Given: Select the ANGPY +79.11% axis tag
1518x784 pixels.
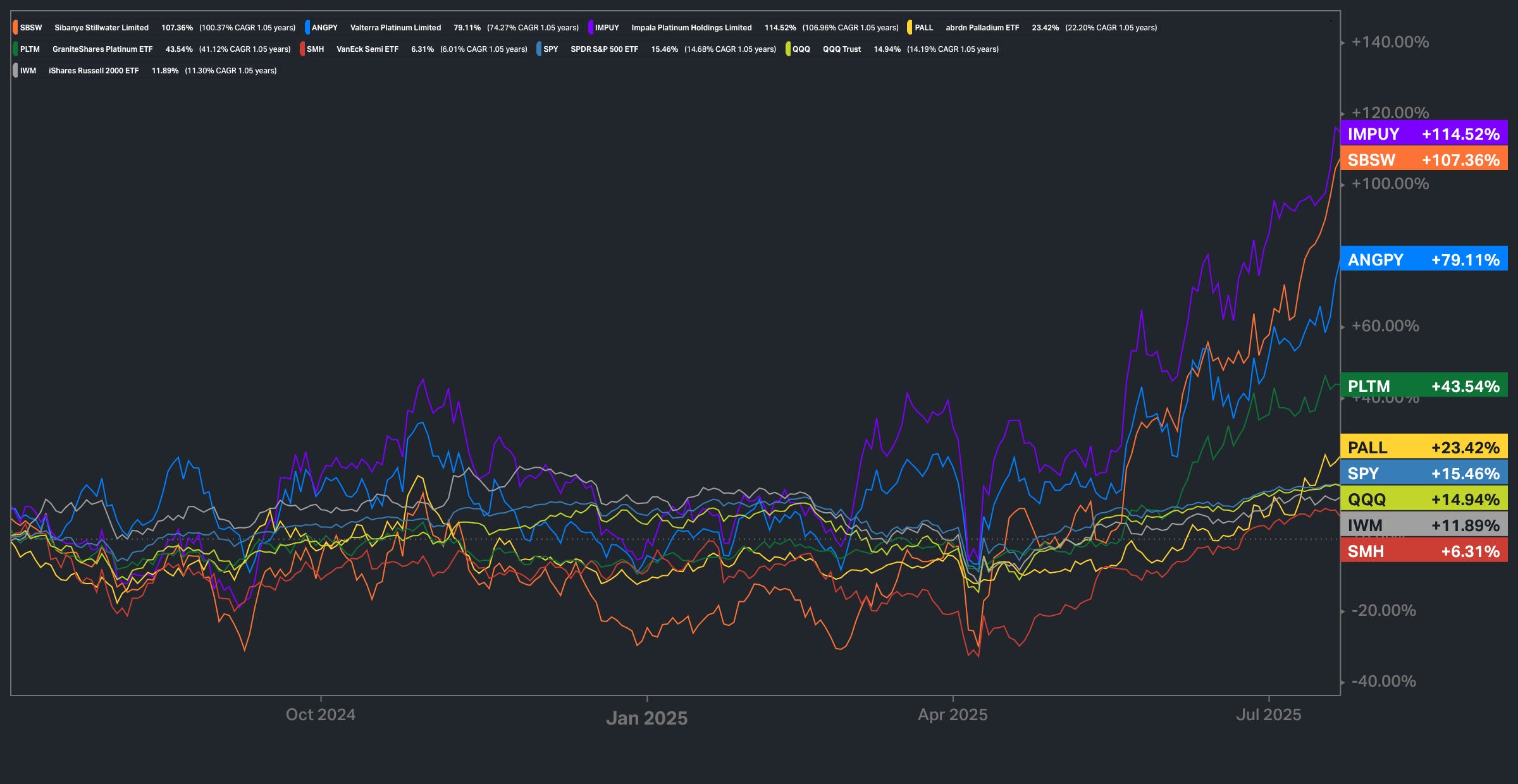Looking at the screenshot, I should (x=1423, y=260).
